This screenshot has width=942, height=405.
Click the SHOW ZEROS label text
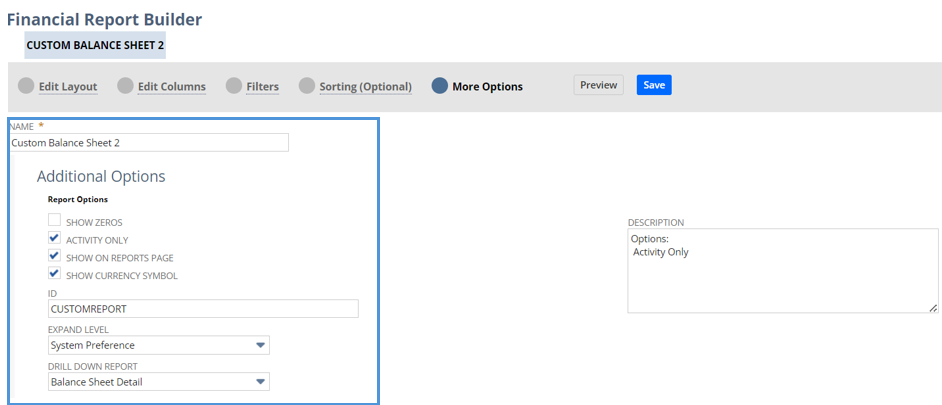coord(94,223)
